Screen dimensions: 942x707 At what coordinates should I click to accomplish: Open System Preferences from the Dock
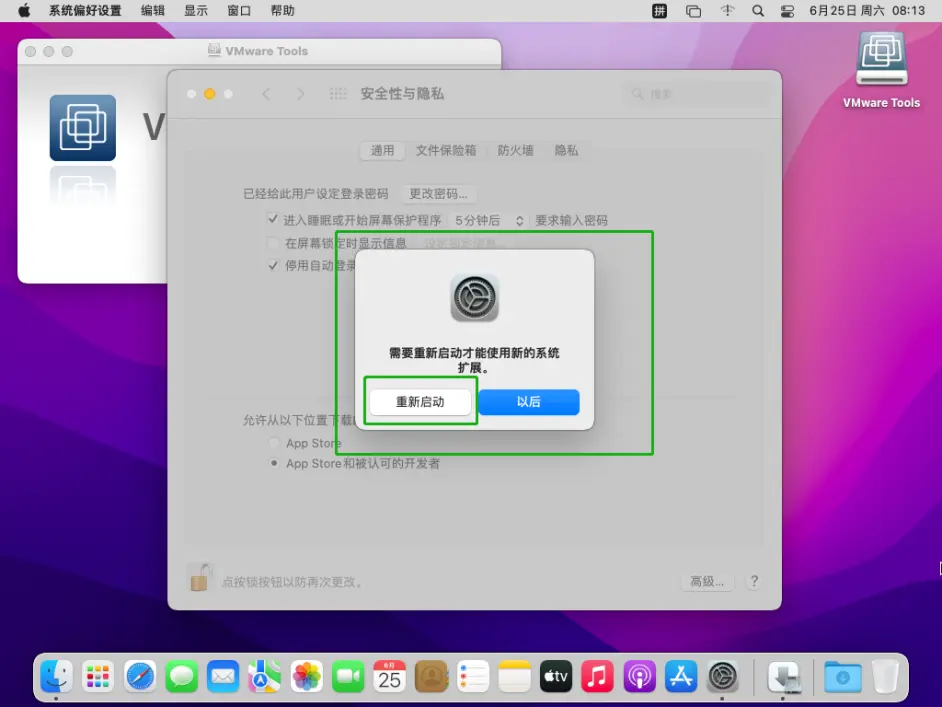point(723,677)
